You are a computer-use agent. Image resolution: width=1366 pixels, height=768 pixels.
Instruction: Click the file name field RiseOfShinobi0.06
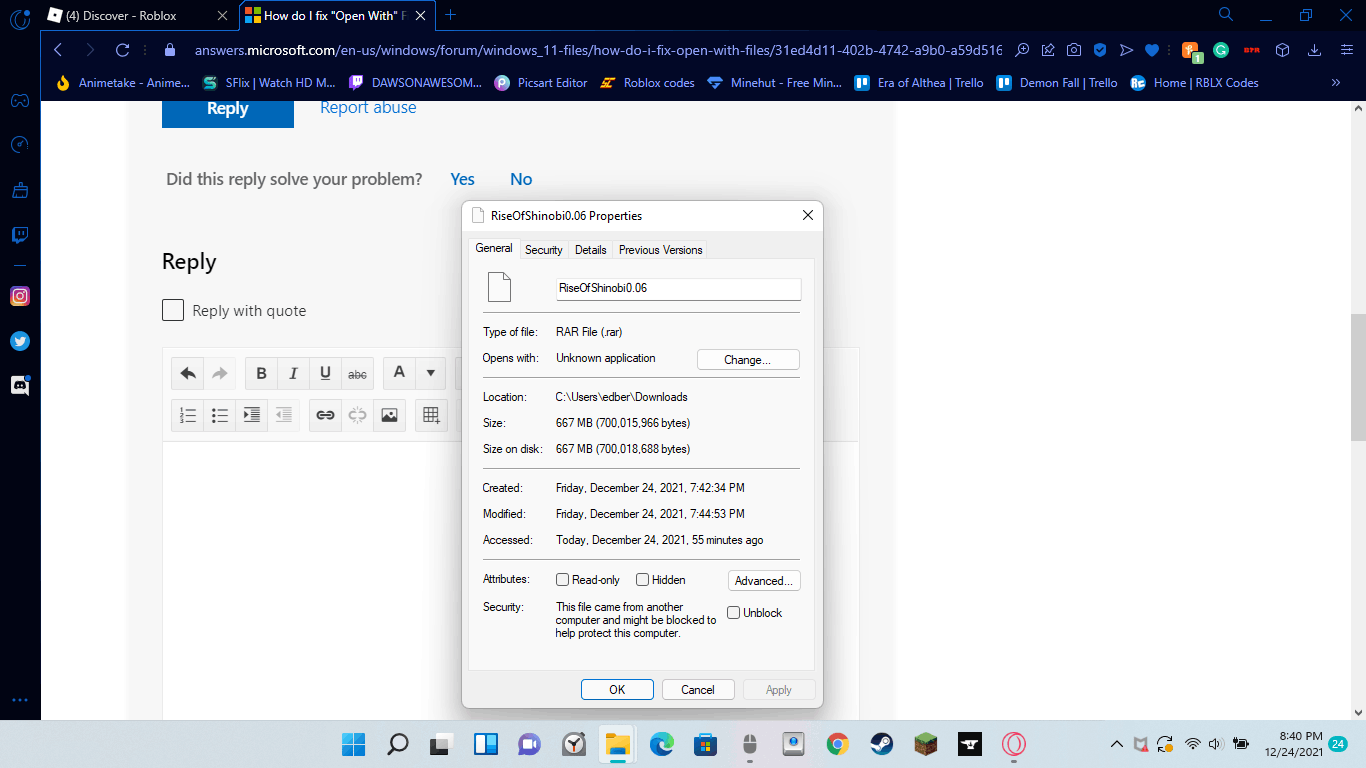tap(679, 288)
